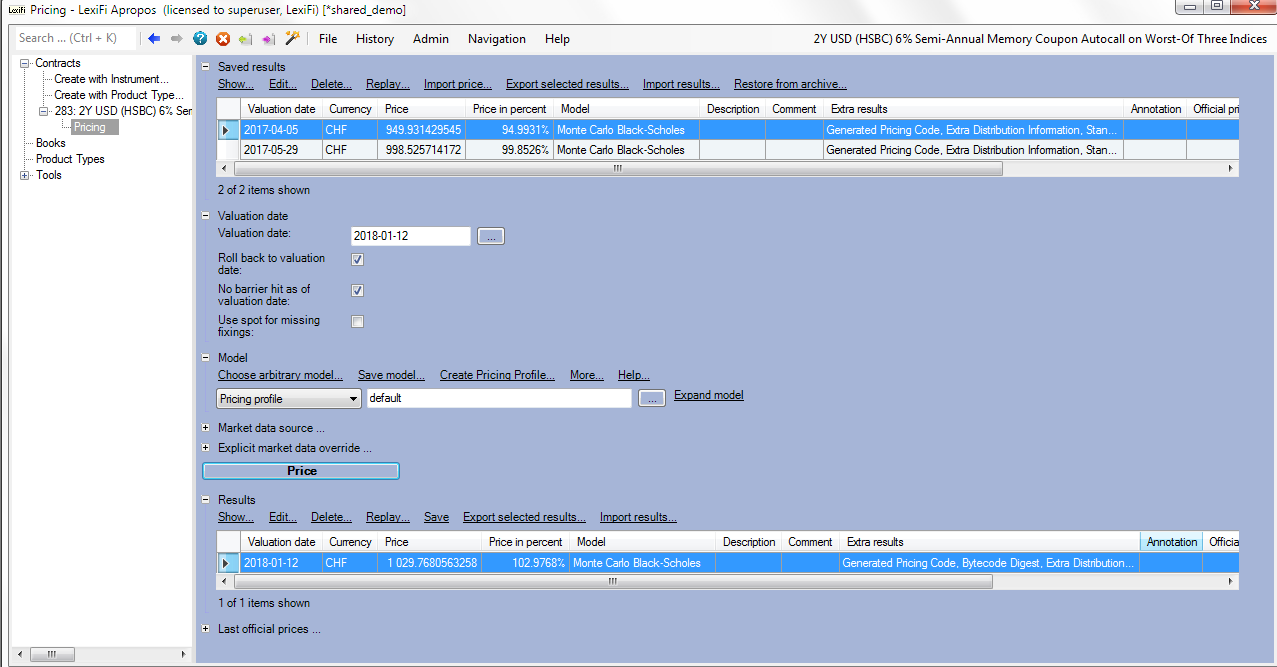The width and height of the screenshot is (1277, 667).
Task: Click the Save link under Results
Action: (436, 517)
